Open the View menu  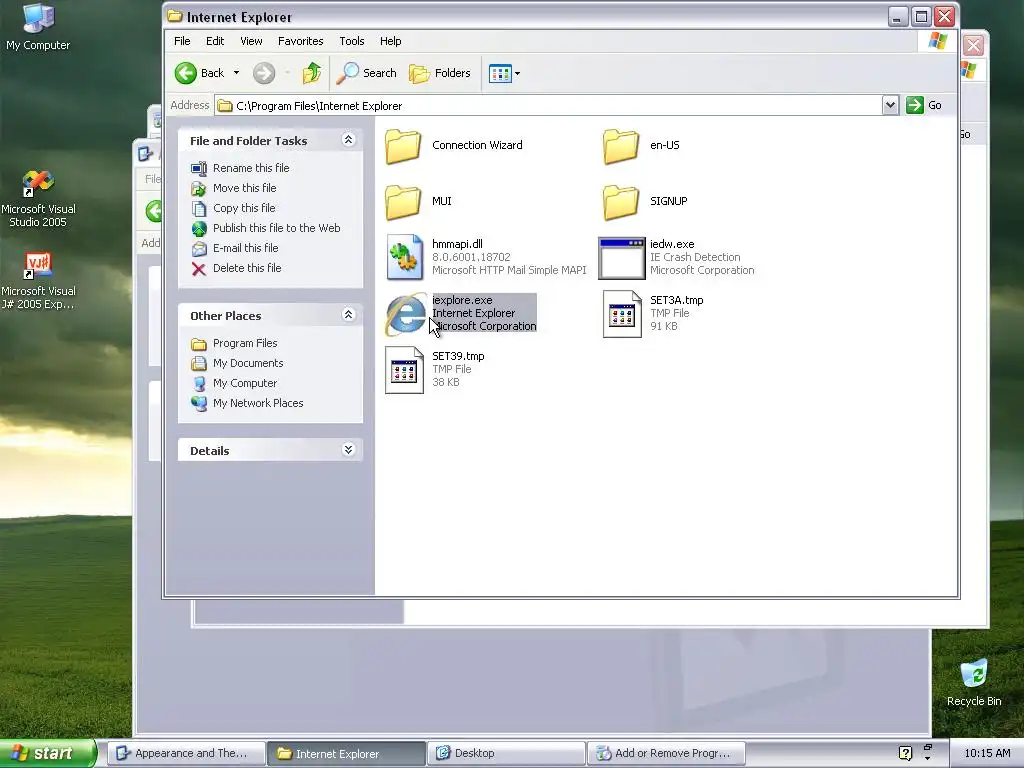251,41
